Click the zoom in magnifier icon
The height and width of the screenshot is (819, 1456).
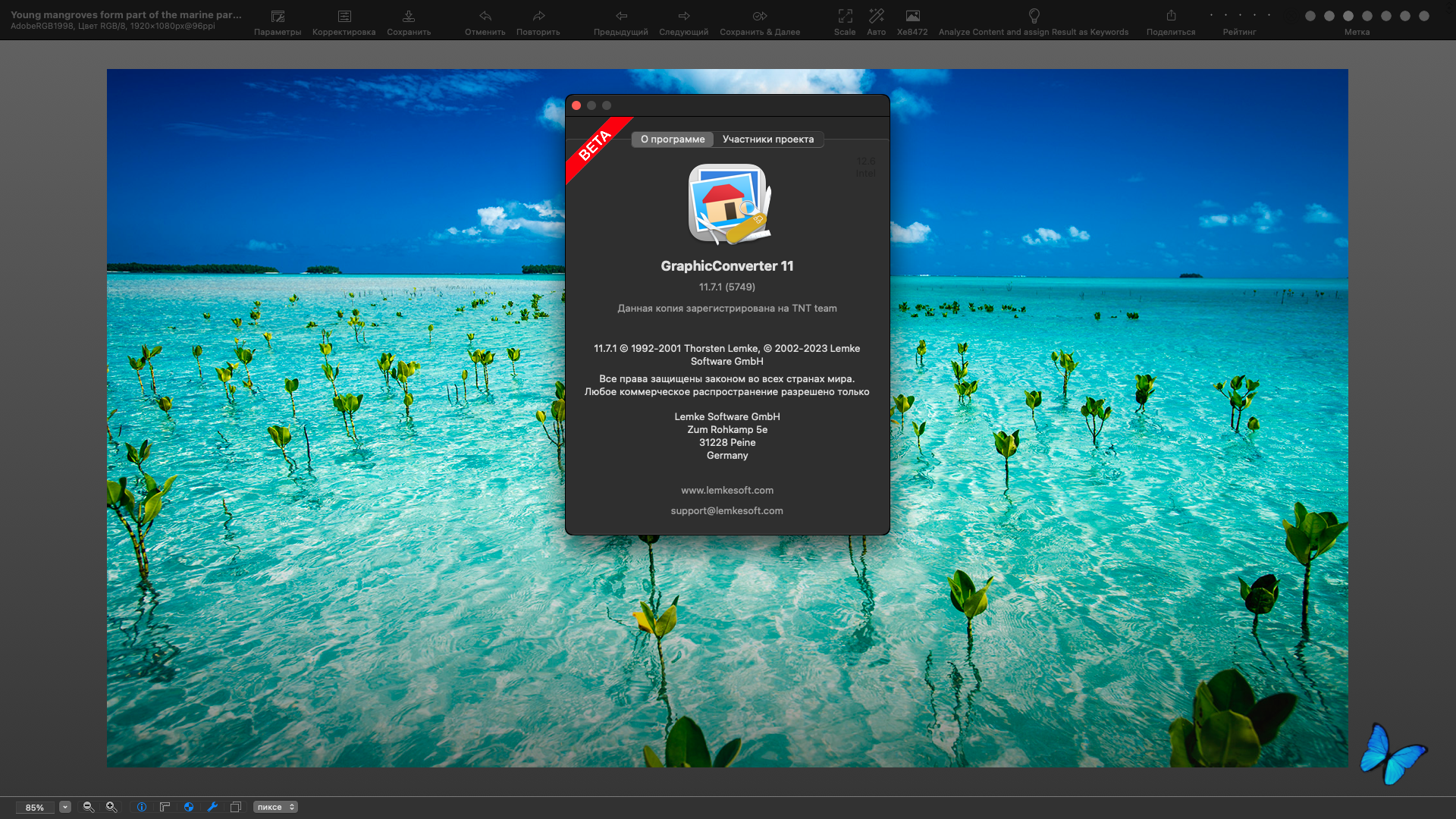[111, 807]
